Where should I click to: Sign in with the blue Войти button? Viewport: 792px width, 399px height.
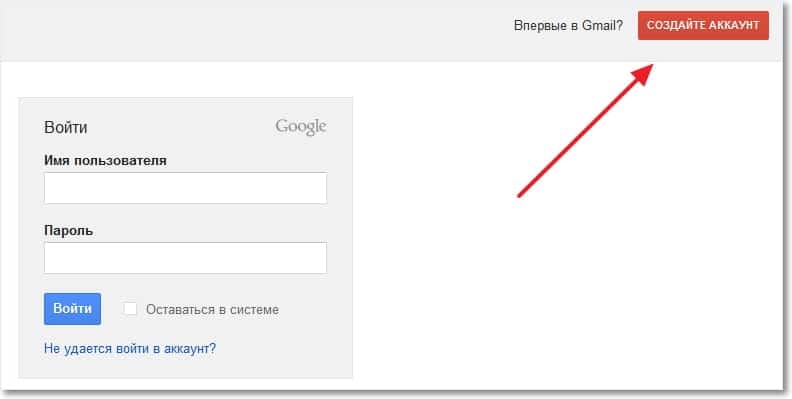72,309
